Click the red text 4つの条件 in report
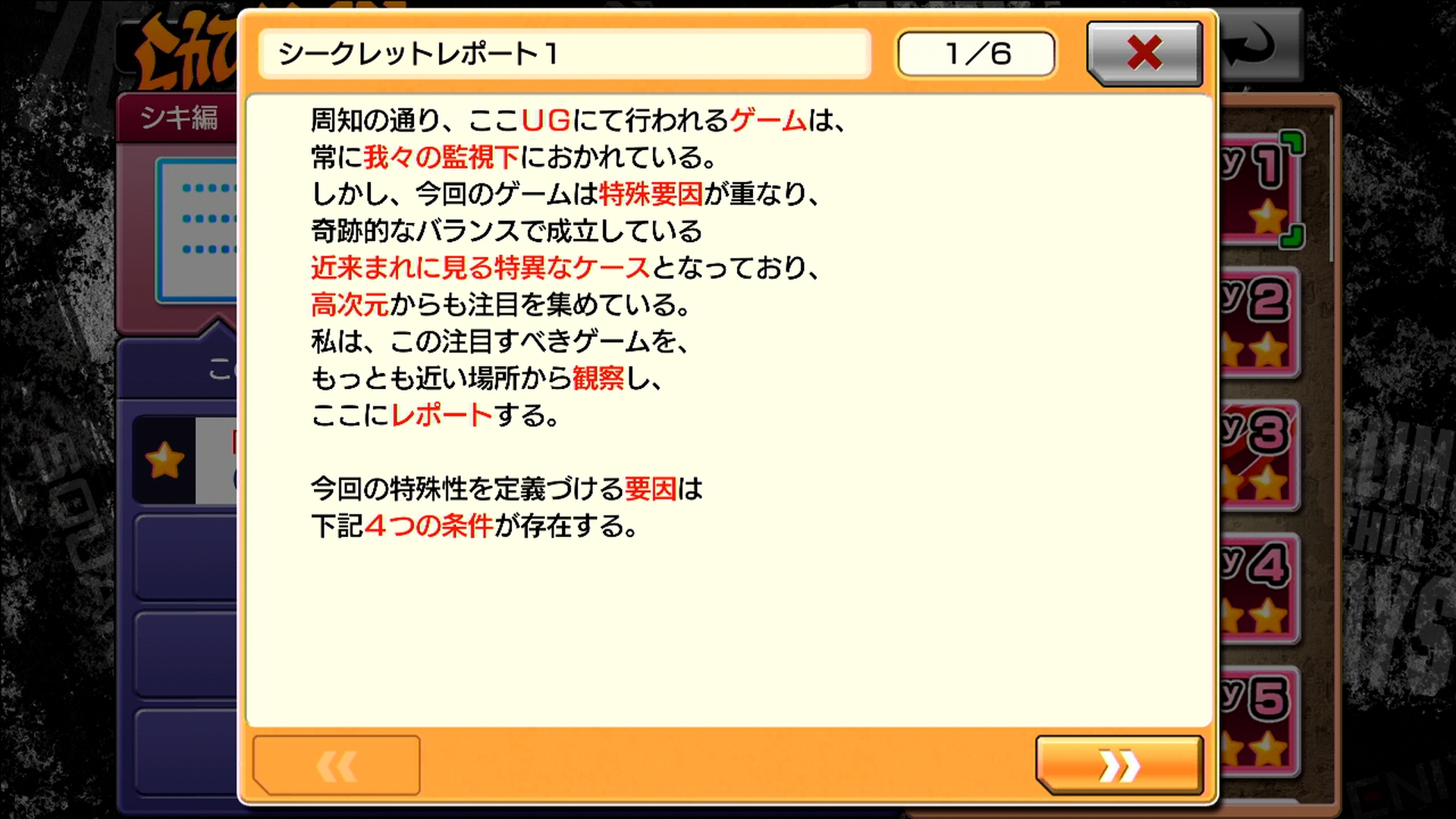This screenshot has height=819, width=1456. 428,526
